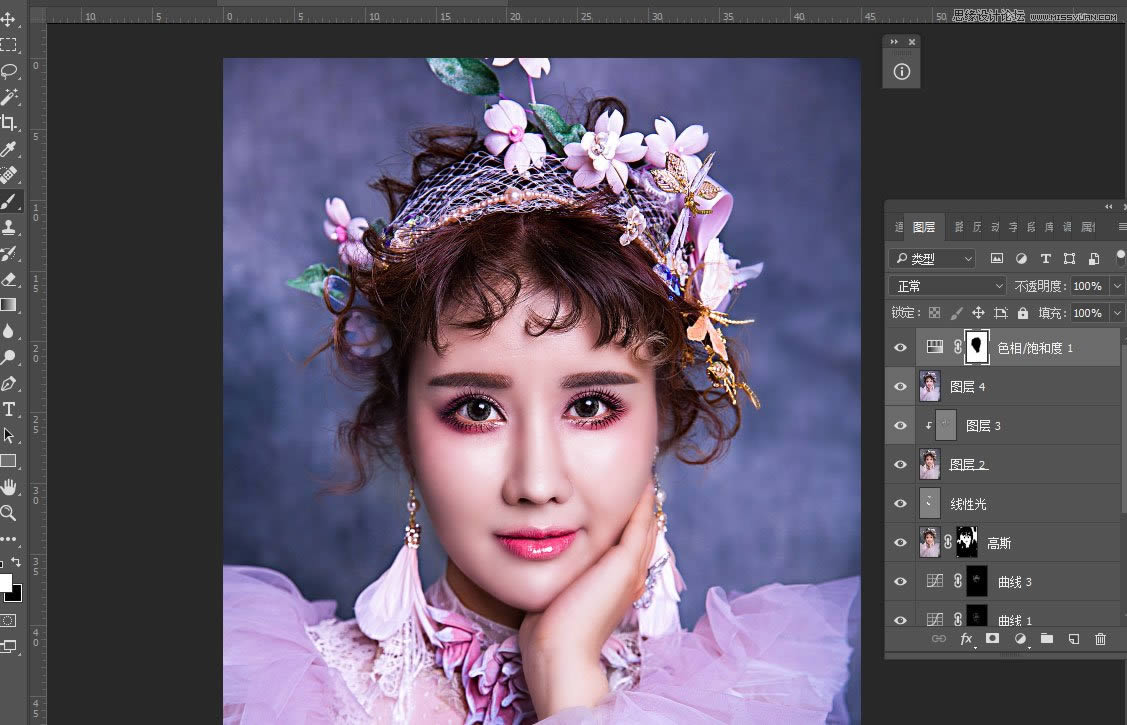1127x725 pixels.
Task: Select the Crop tool
Action: coord(9,122)
